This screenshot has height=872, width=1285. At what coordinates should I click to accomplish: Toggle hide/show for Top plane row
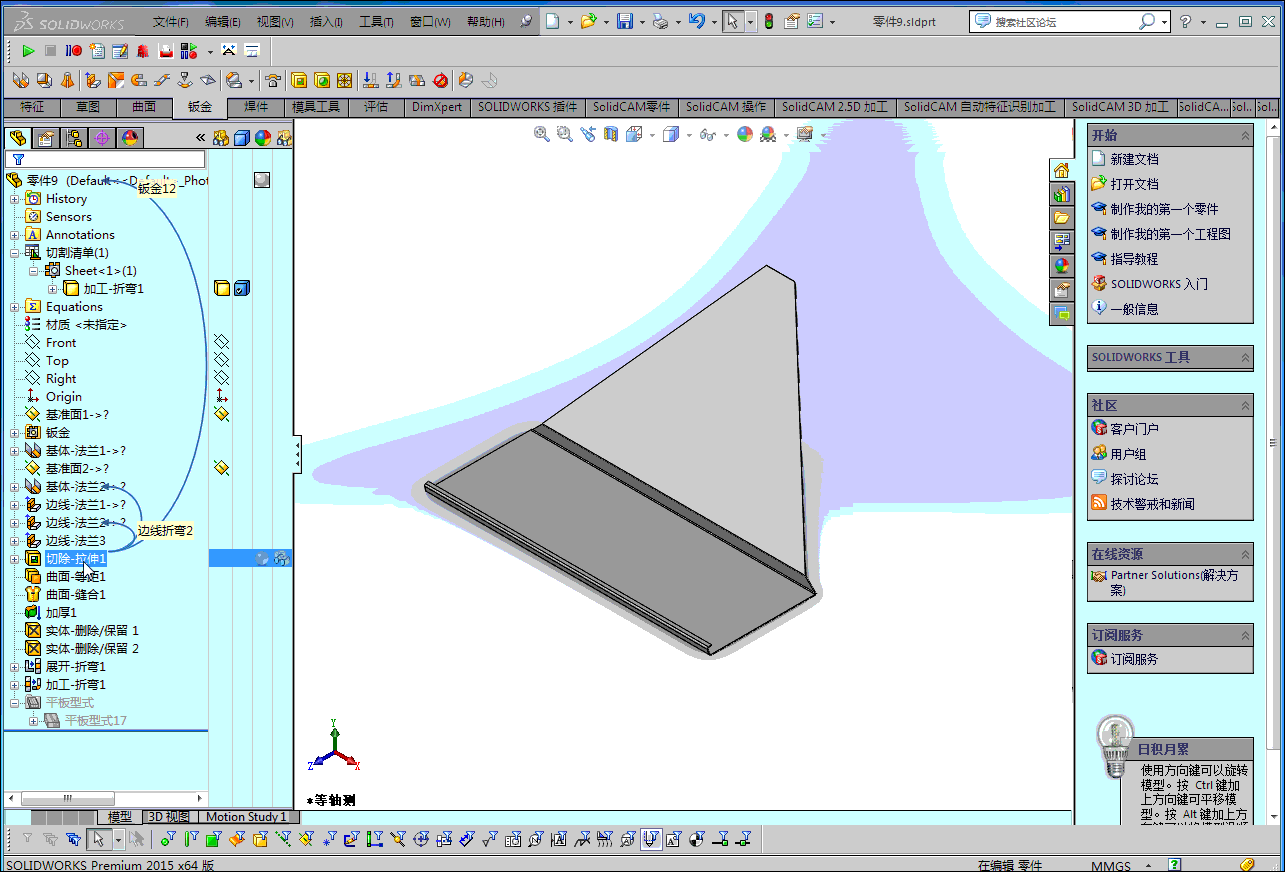pyautogui.click(x=222, y=361)
